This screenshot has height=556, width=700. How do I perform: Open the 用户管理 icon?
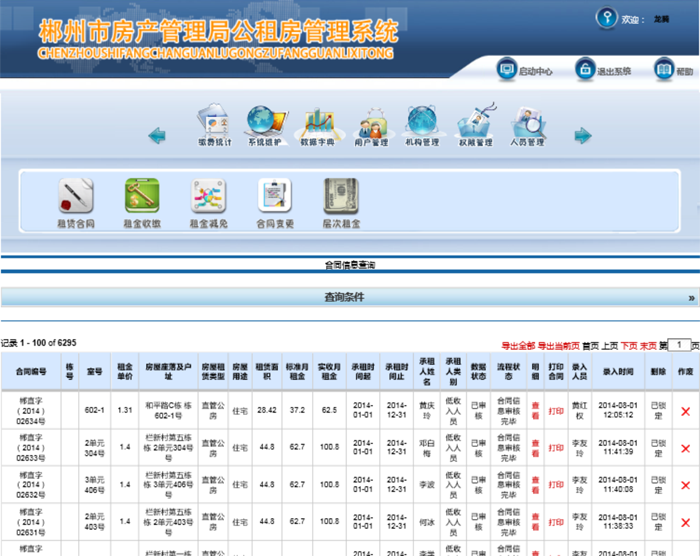pos(372,124)
